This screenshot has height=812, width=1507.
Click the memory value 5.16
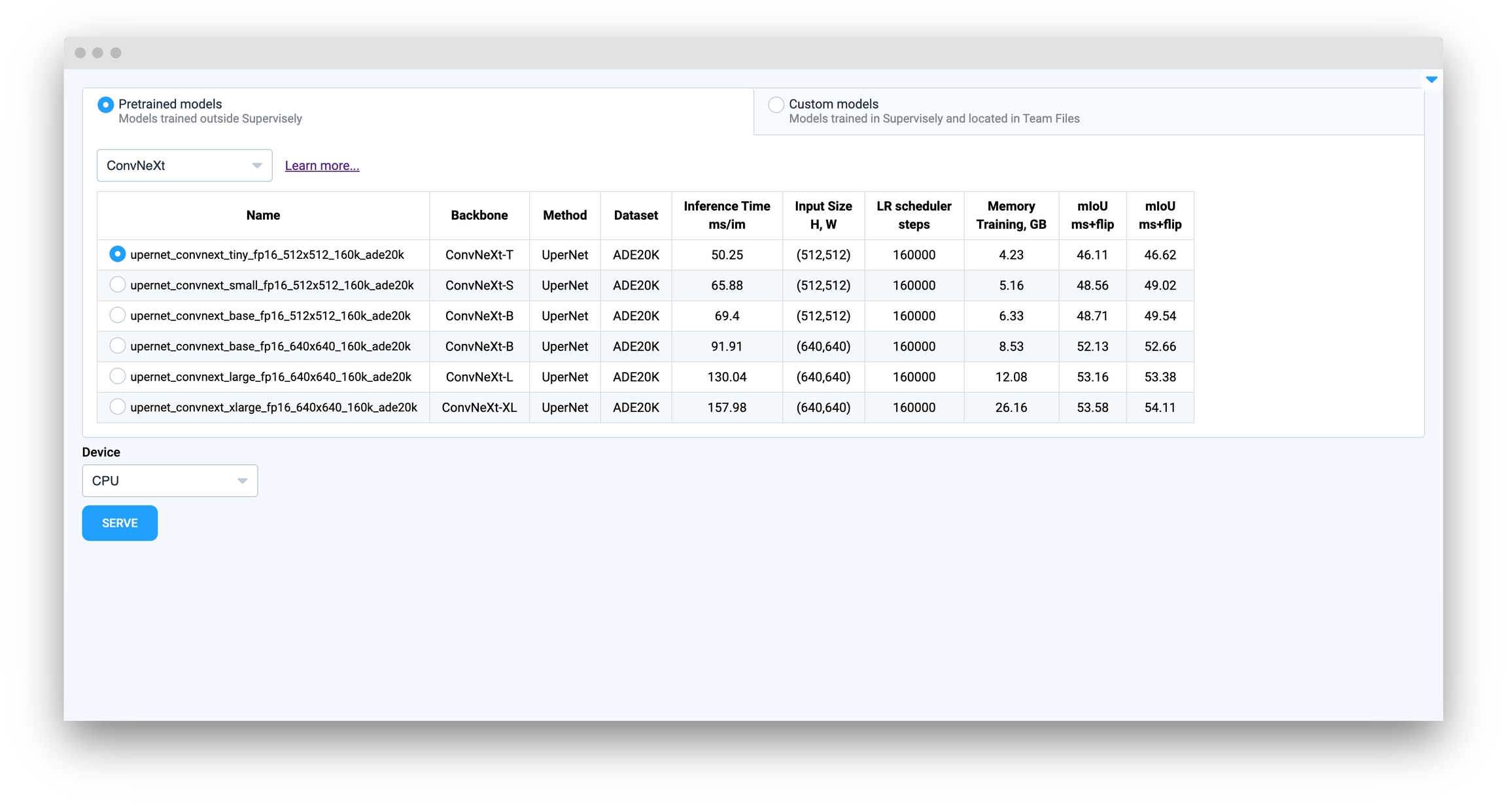(x=1011, y=285)
